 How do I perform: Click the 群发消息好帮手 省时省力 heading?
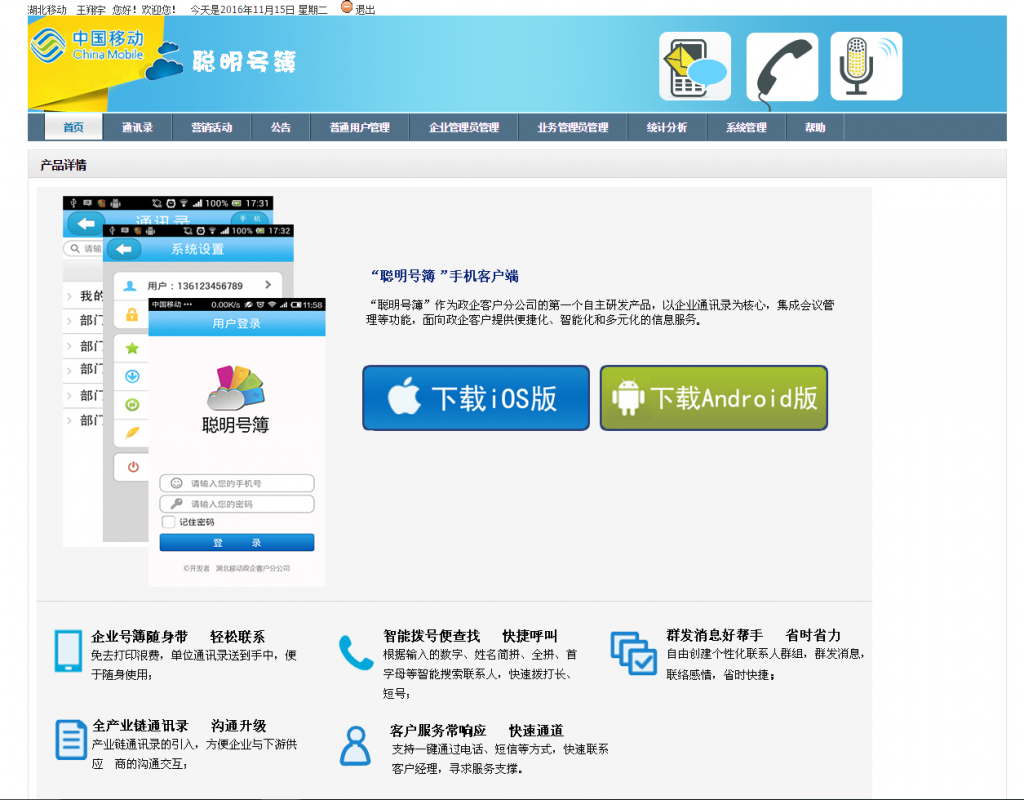pyautogui.click(x=754, y=635)
